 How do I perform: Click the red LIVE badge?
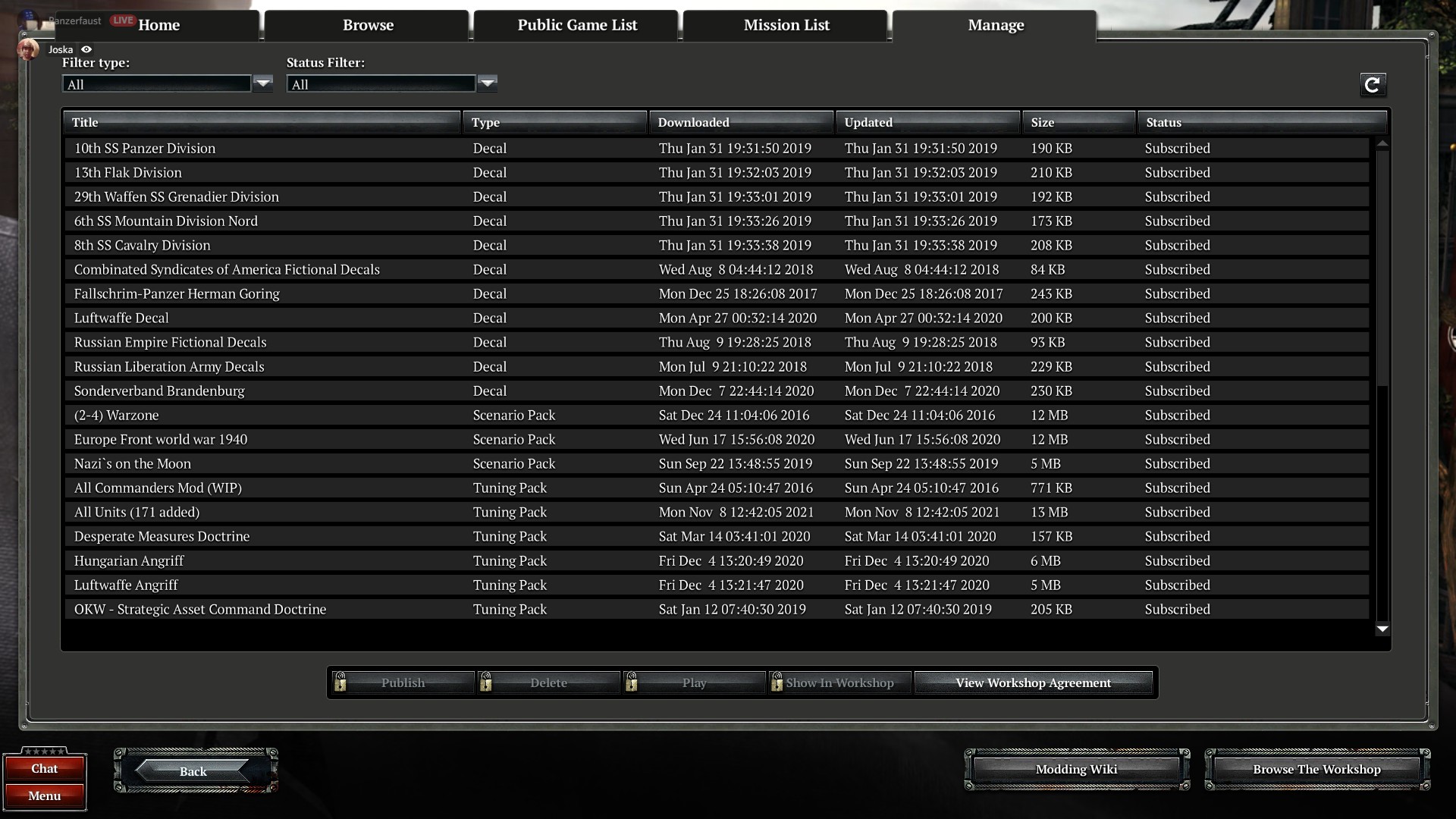point(122,20)
